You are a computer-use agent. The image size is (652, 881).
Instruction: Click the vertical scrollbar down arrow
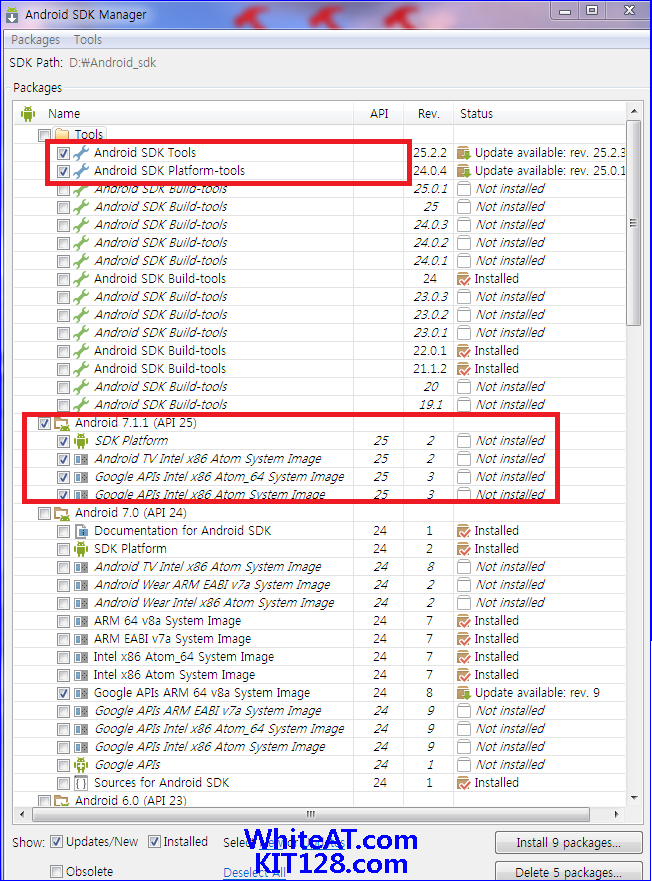[x=634, y=798]
